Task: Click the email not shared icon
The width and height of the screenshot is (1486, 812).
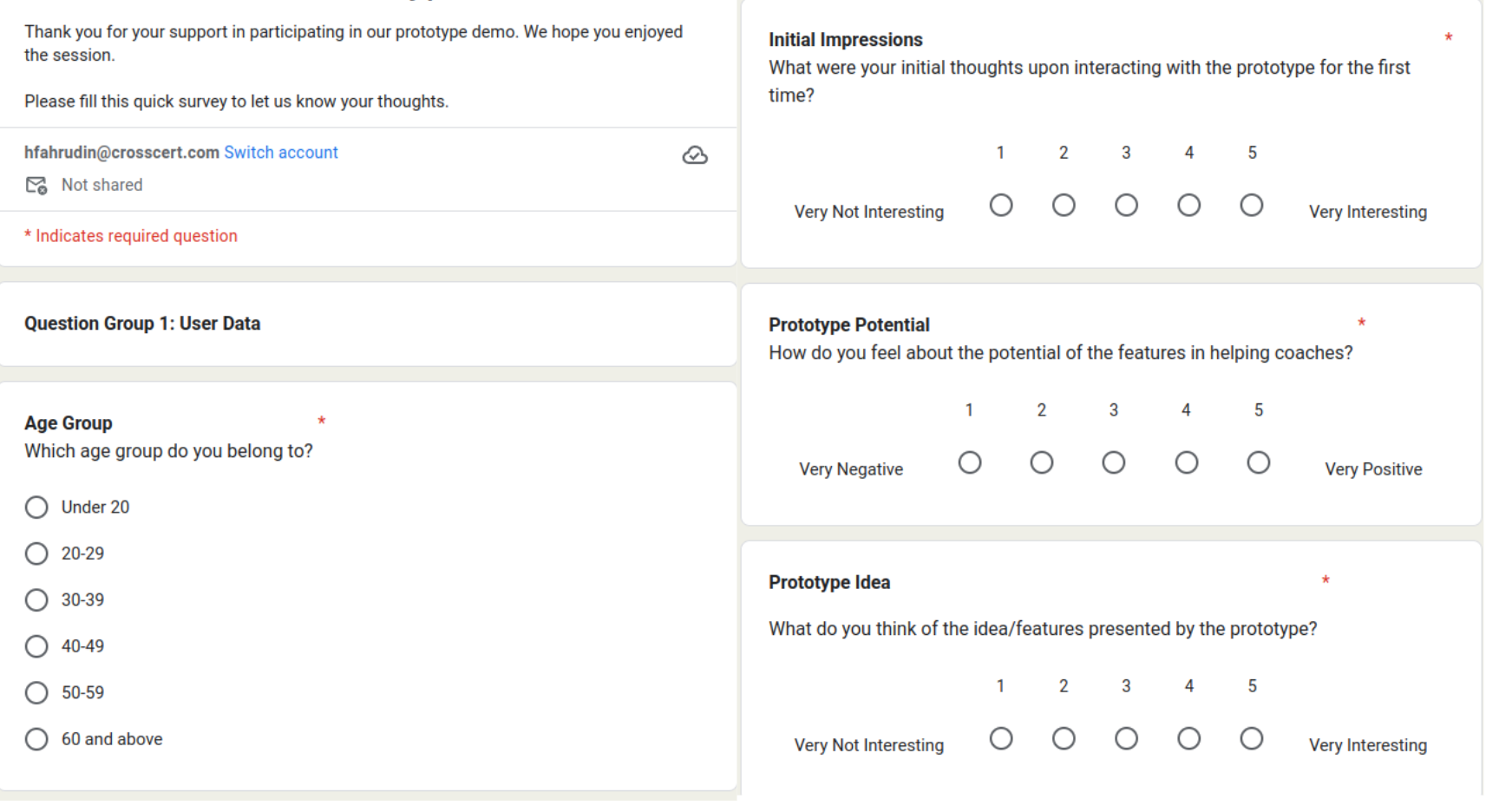Action: tap(36, 186)
